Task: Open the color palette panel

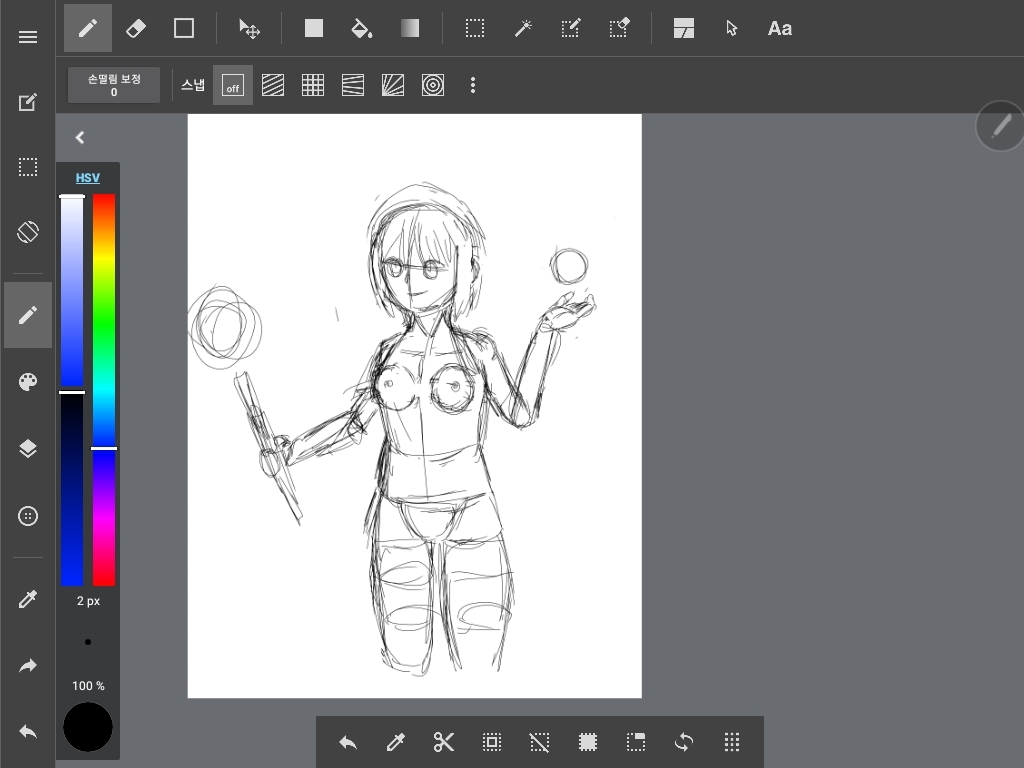Action: point(28,382)
